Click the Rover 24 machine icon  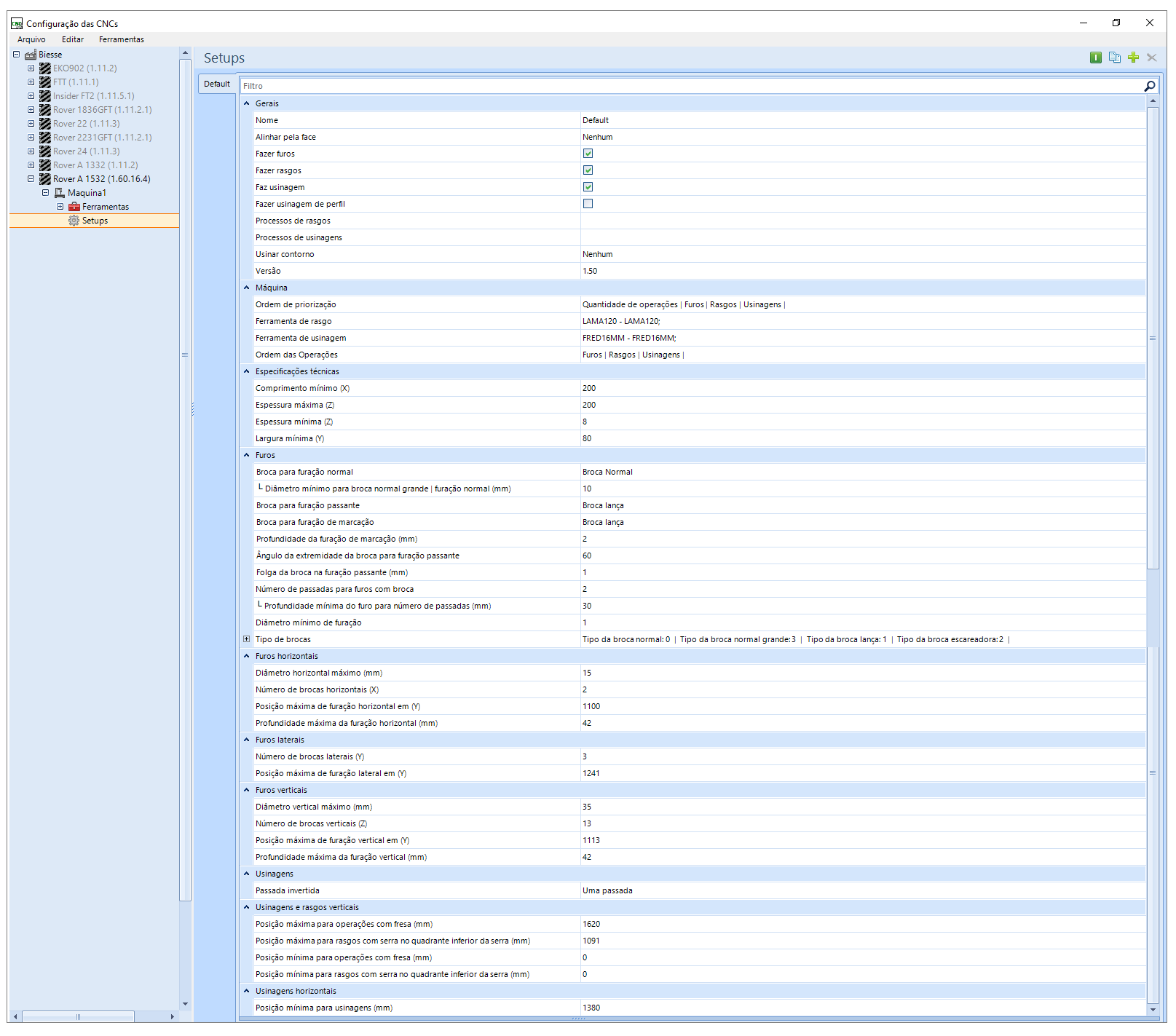click(x=45, y=151)
